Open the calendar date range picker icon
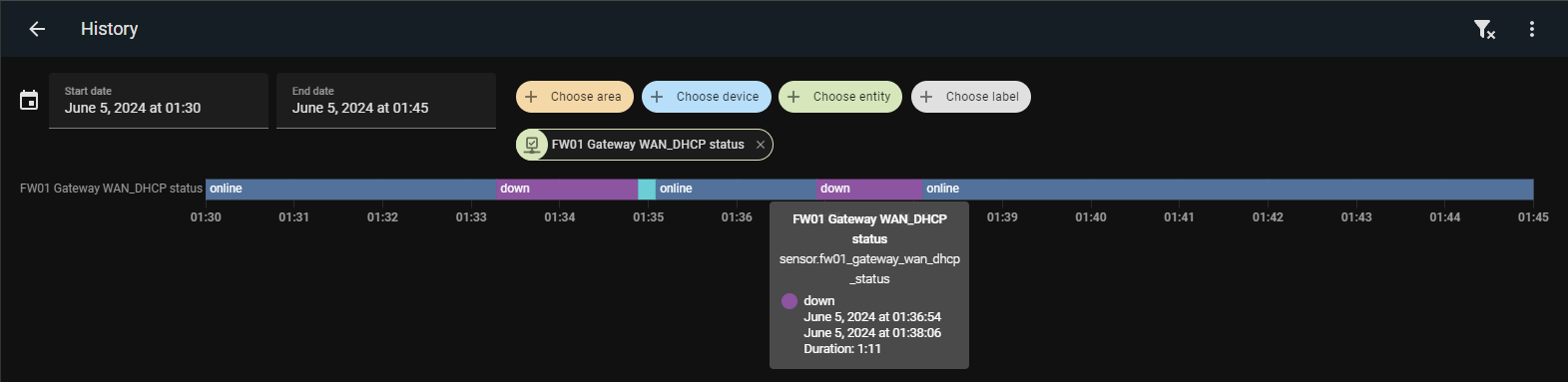This screenshot has height=382, width=1568. [29, 100]
